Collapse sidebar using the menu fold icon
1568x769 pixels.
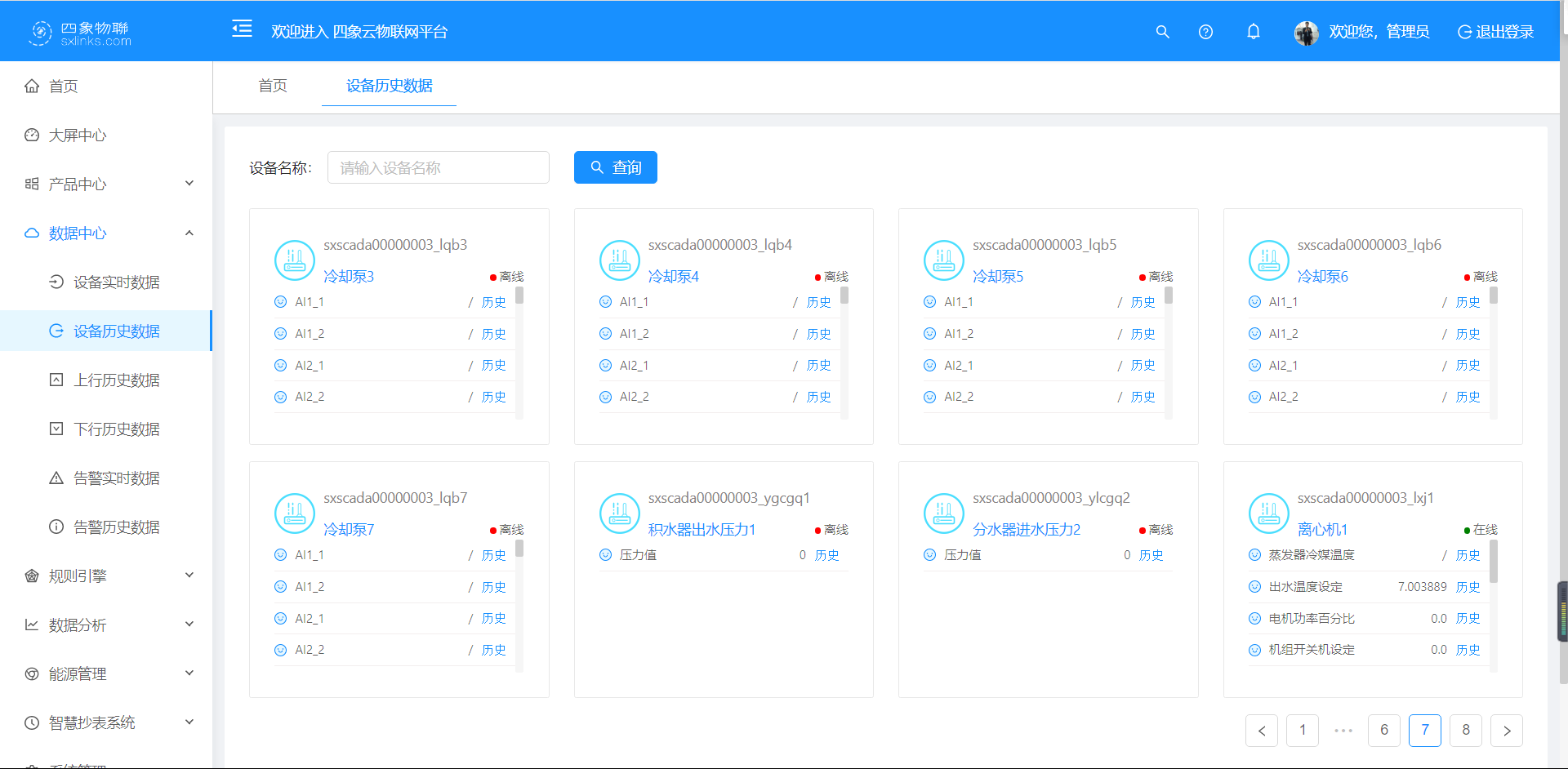pyautogui.click(x=242, y=29)
